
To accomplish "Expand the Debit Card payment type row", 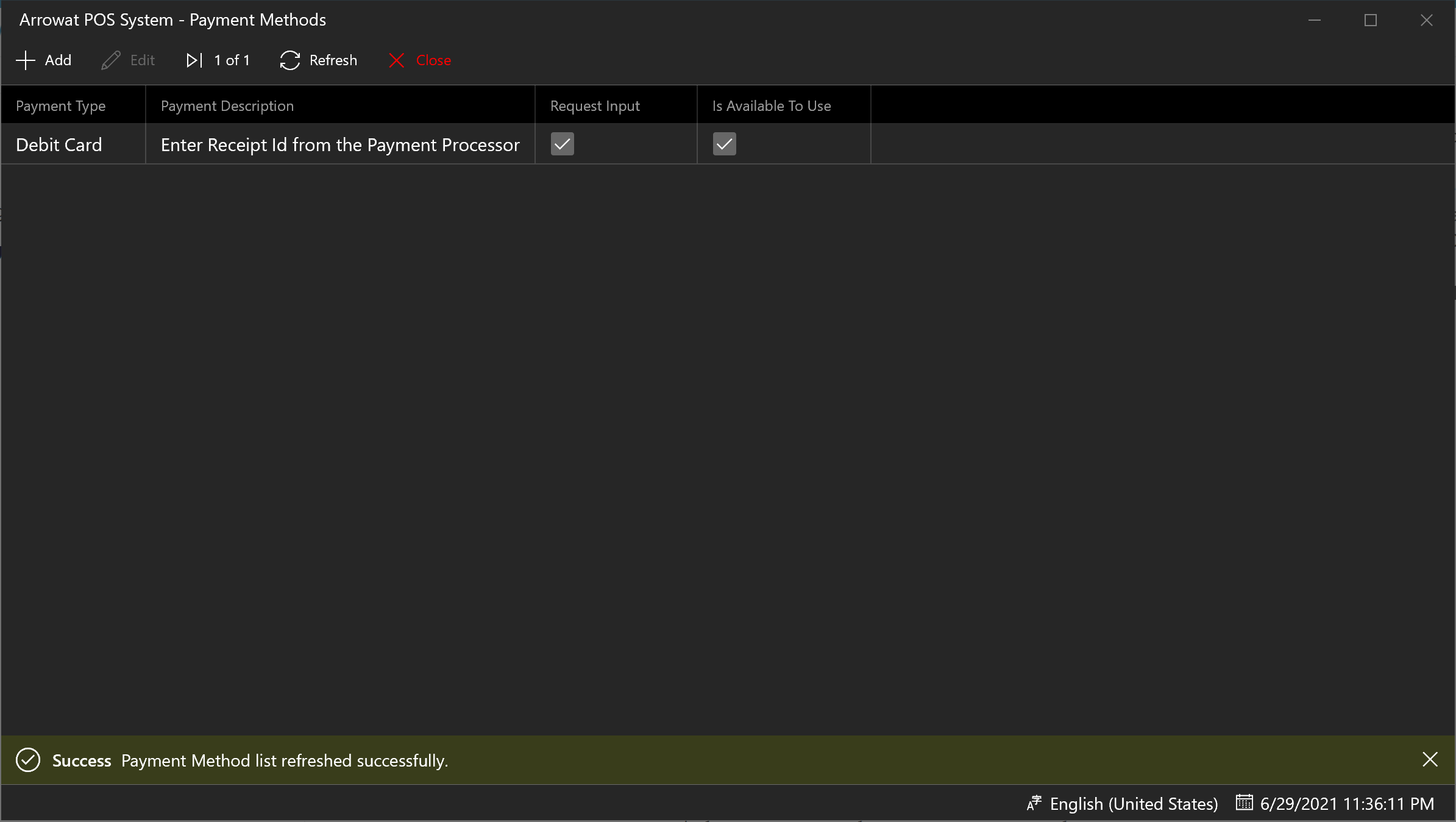I will pyautogui.click(x=58, y=144).
